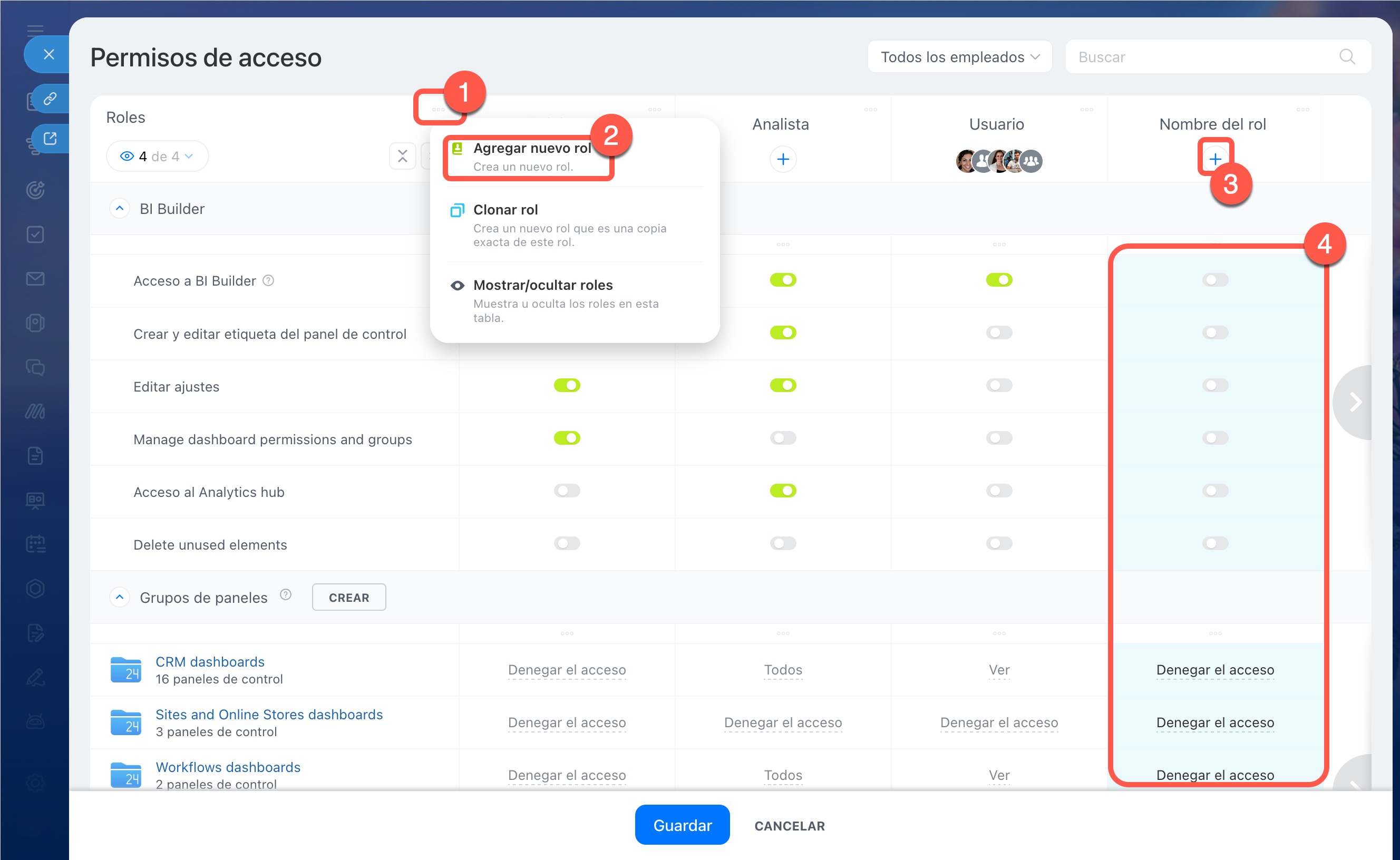Collapse the BI Builder section

[120, 209]
